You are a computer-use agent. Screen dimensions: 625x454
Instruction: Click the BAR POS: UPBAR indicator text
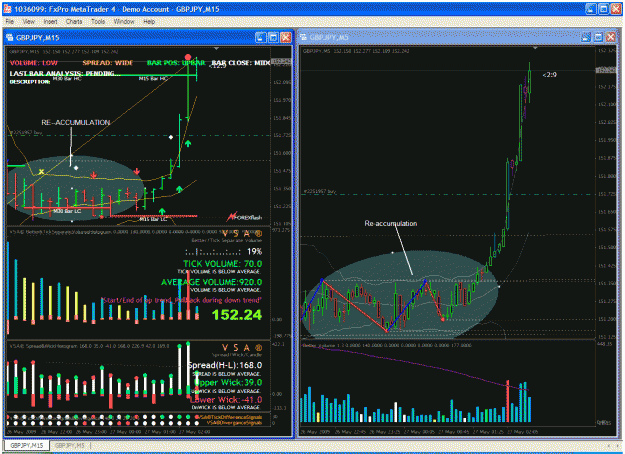point(176,63)
